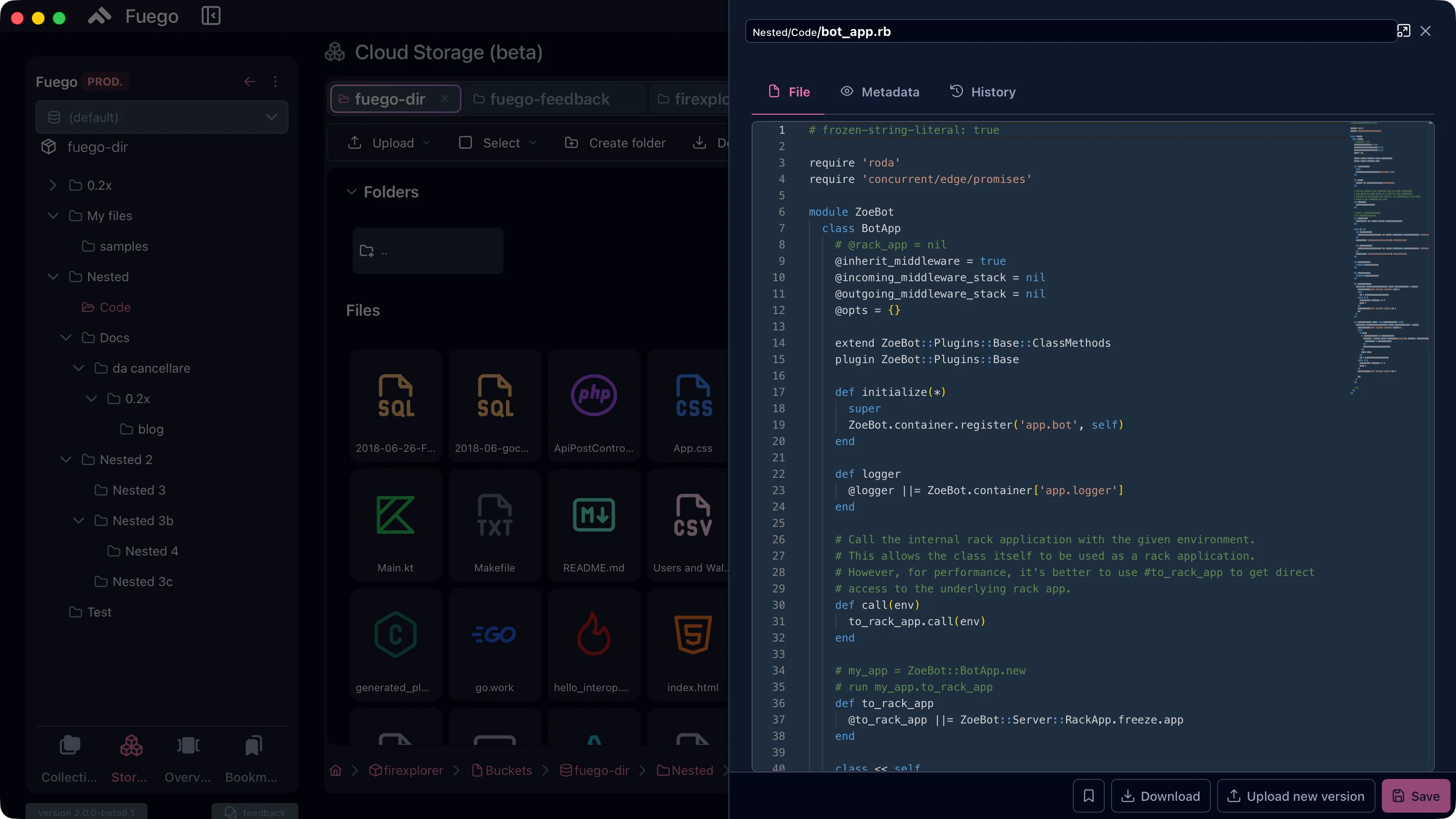This screenshot has height=819, width=1456.
Task: Open the Nested 4 folder
Action: coord(142,551)
